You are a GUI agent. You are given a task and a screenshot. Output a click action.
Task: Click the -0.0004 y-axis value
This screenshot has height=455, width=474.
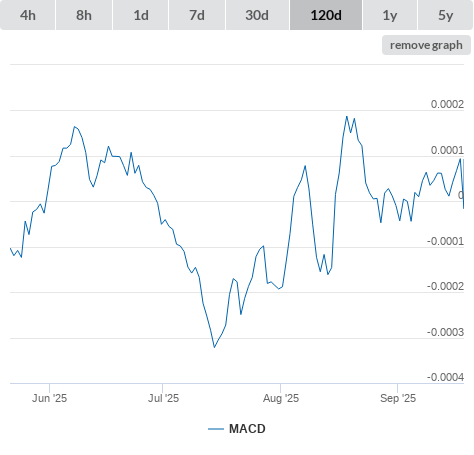tap(445, 377)
